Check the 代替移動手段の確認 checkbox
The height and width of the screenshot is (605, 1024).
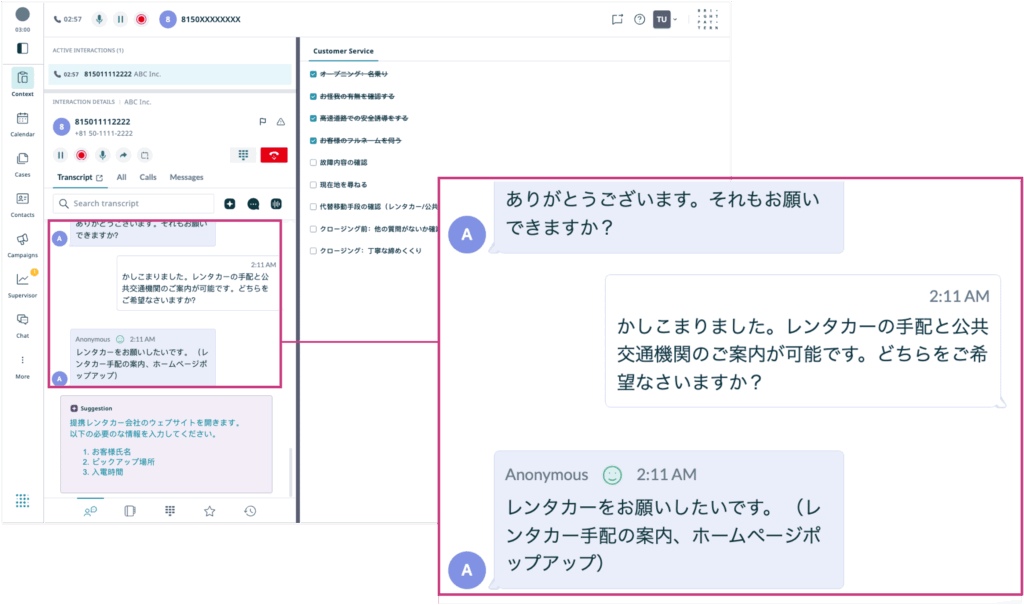coord(313,206)
